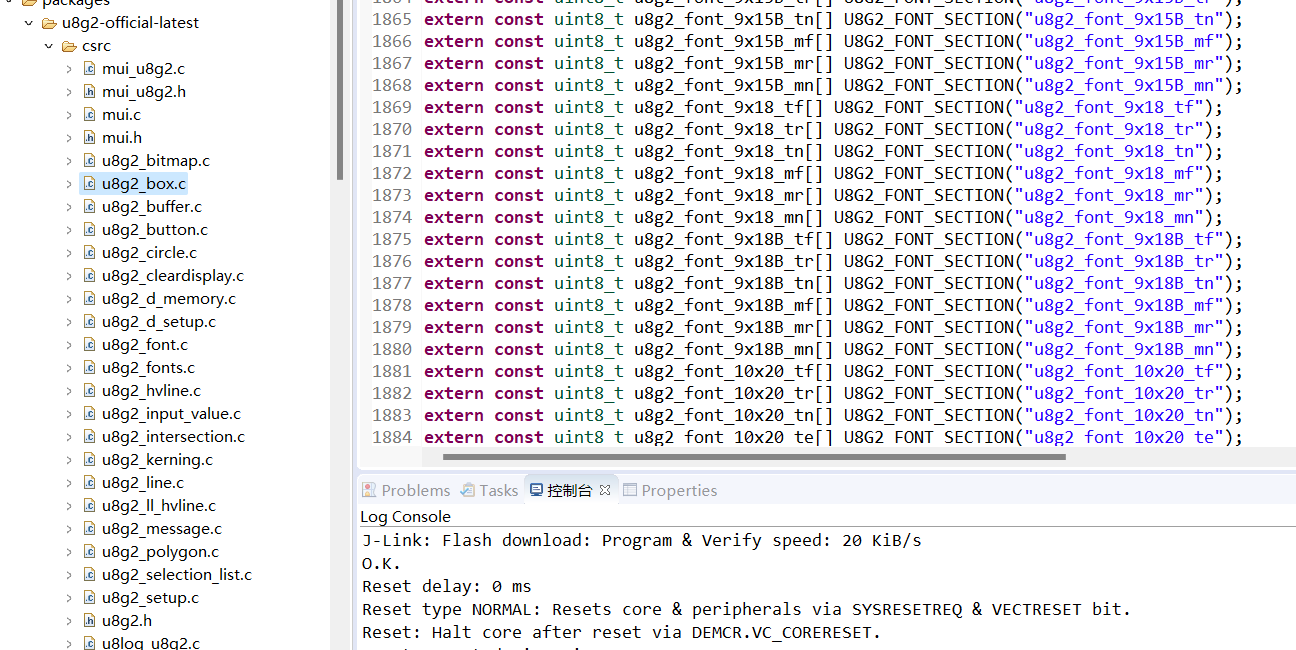Open the Properties tab
This screenshot has height=650, width=1296.
tap(670, 490)
